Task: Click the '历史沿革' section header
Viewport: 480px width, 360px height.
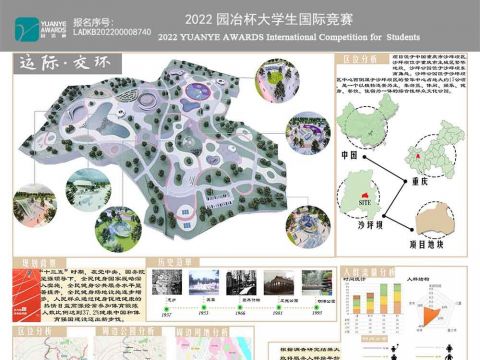Action: click(173, 262)
